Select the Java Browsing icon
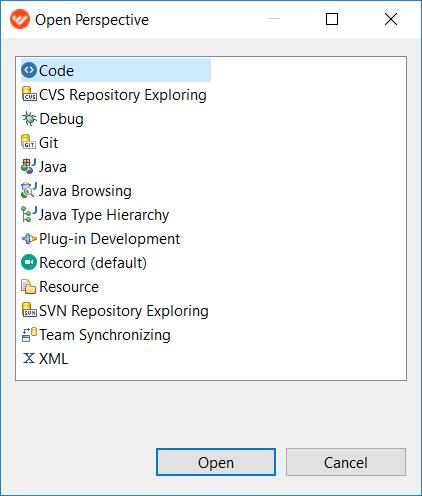Viewport: 422px width, 496px height. pyautogui.click(x=29, y=190)
